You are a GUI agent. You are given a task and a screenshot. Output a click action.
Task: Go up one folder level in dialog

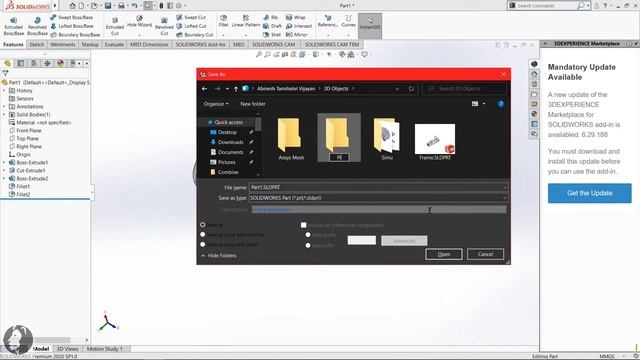pos(236,89)
